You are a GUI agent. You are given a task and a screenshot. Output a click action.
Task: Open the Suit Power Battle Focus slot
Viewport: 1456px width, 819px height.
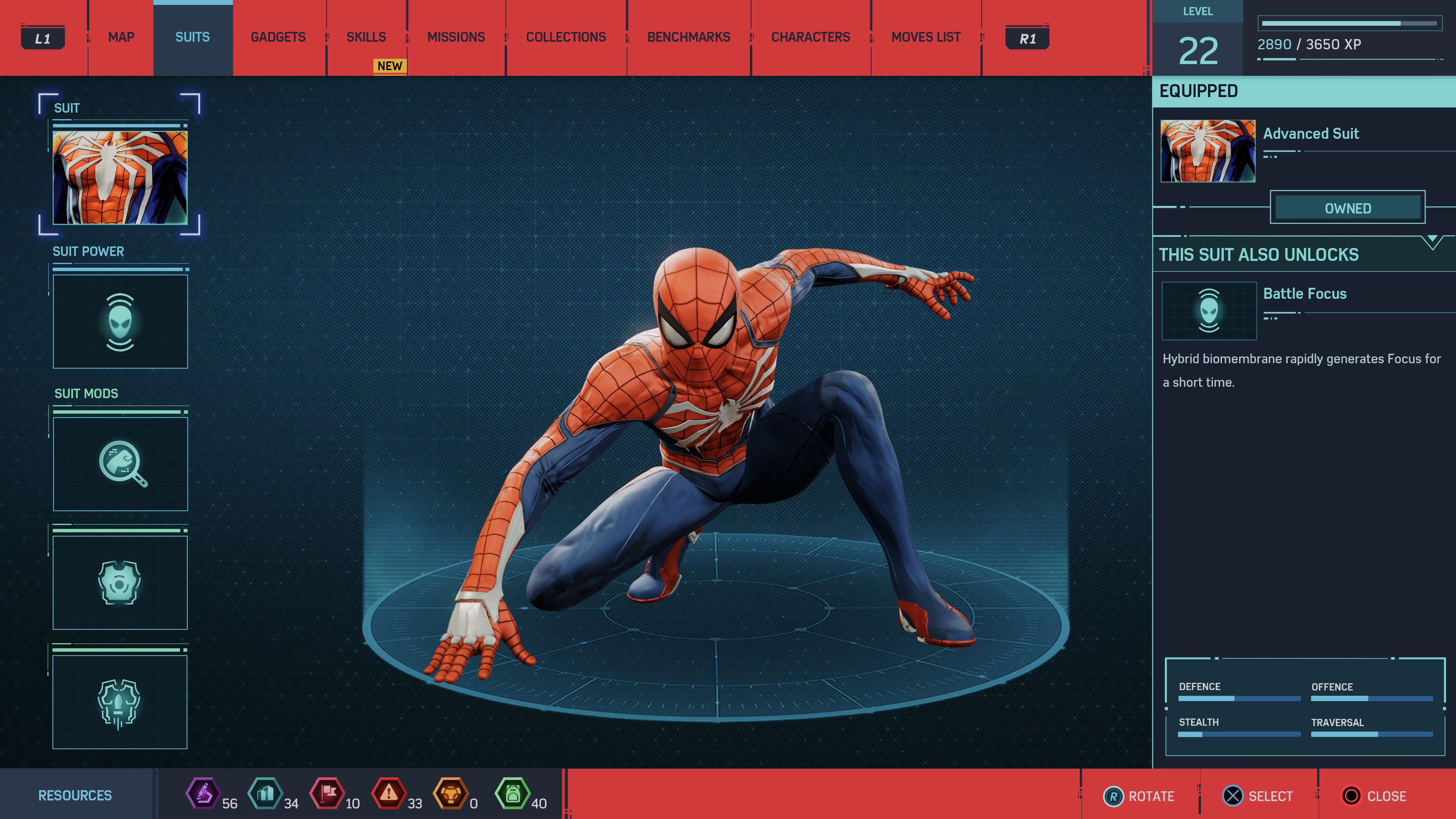[x=120, y=322]
